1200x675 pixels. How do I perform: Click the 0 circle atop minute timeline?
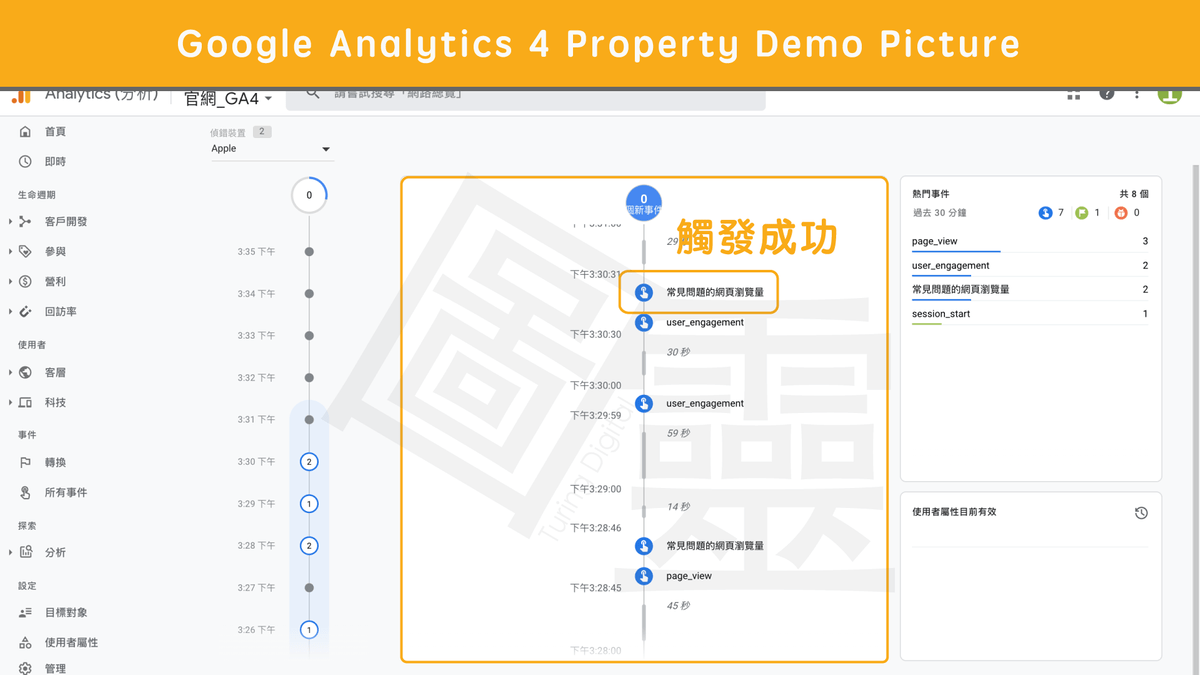pos(309,195)
